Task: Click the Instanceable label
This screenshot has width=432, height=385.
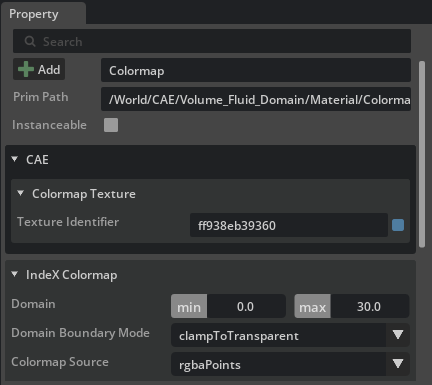Action: (49, 125)
